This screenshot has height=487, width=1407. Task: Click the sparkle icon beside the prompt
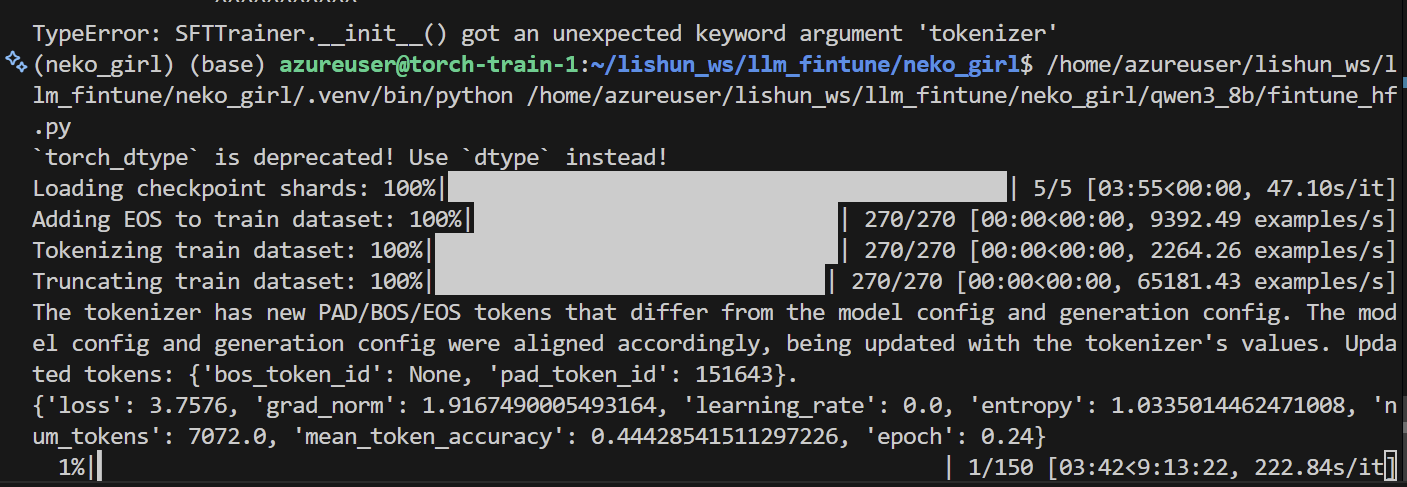pyautogui.click(x=15, y=63)
